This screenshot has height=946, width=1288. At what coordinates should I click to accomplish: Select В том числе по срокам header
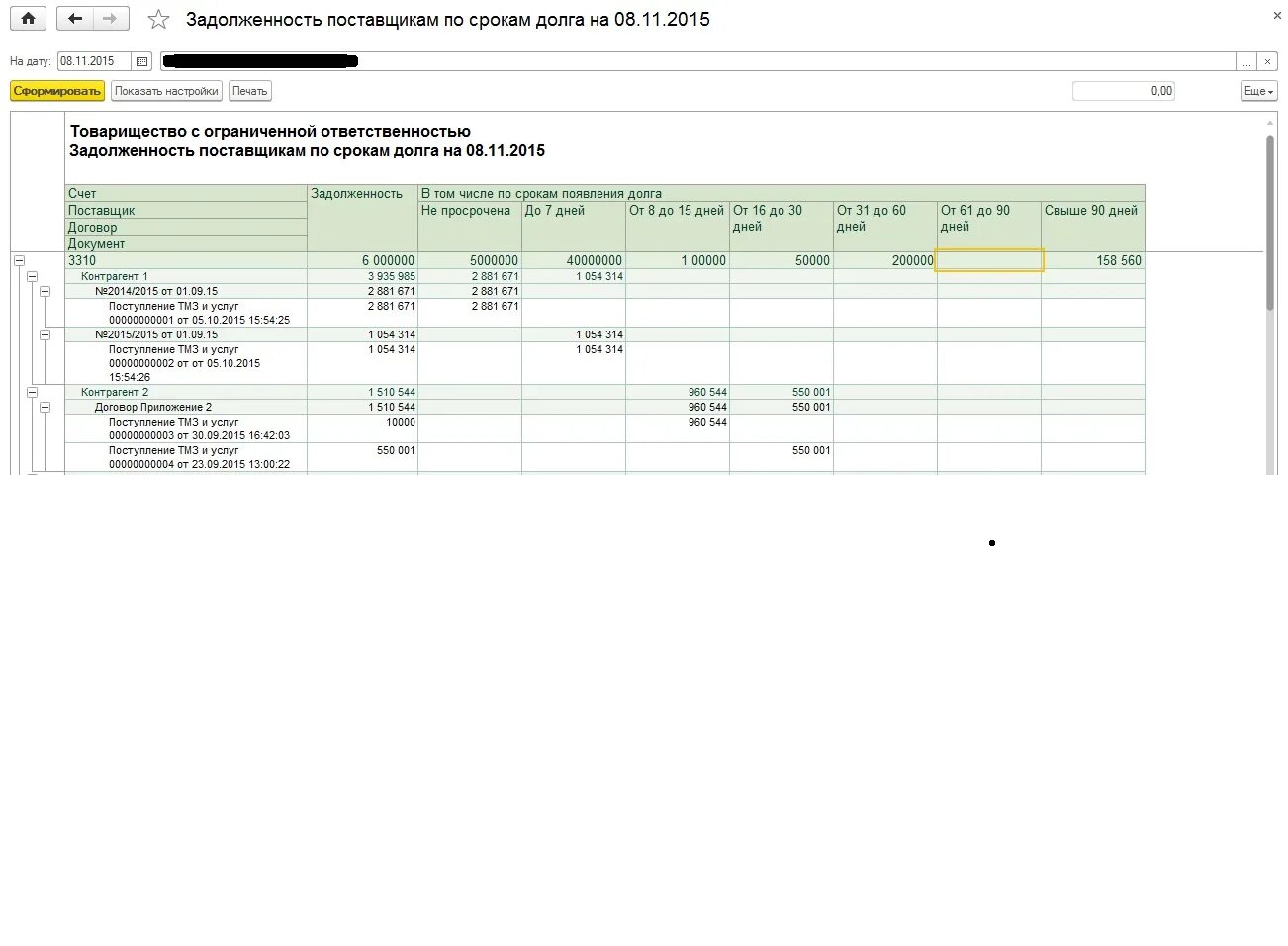point(782,193)
